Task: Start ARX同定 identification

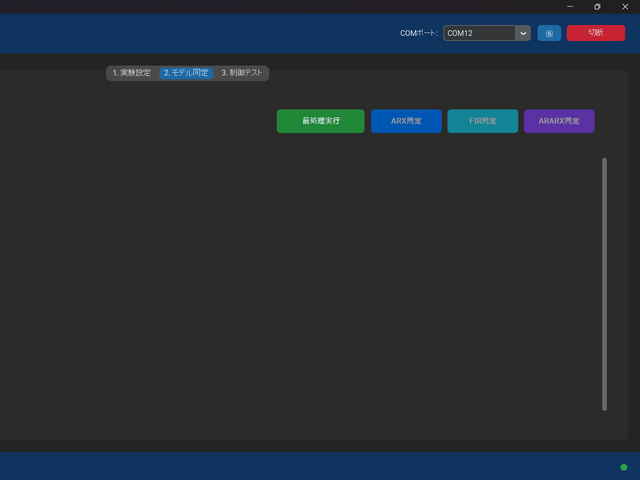Action: point(406,121)
